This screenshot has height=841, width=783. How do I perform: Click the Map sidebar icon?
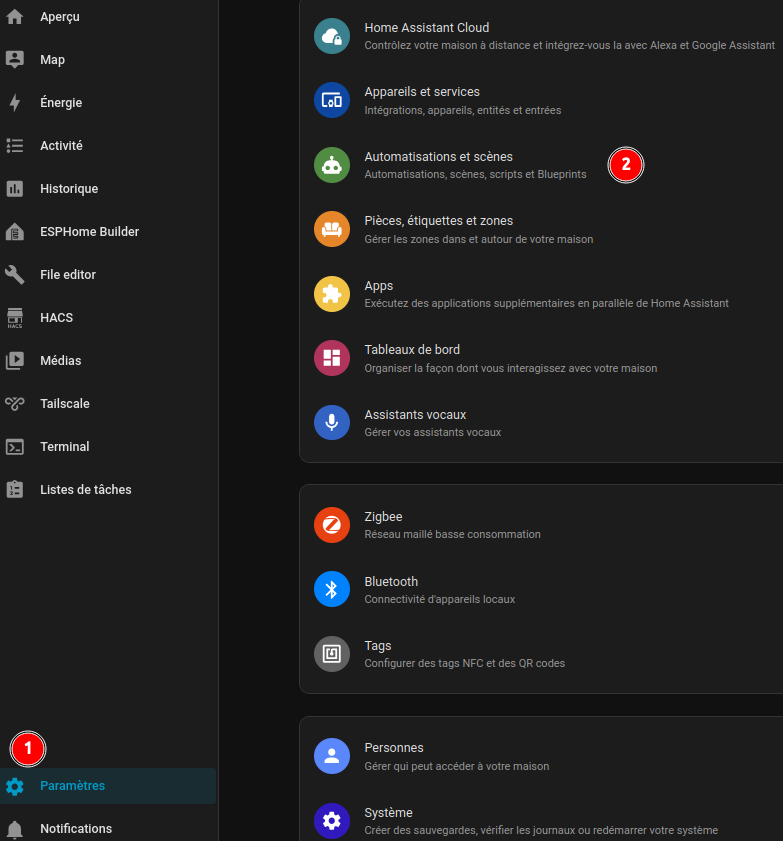14,60
